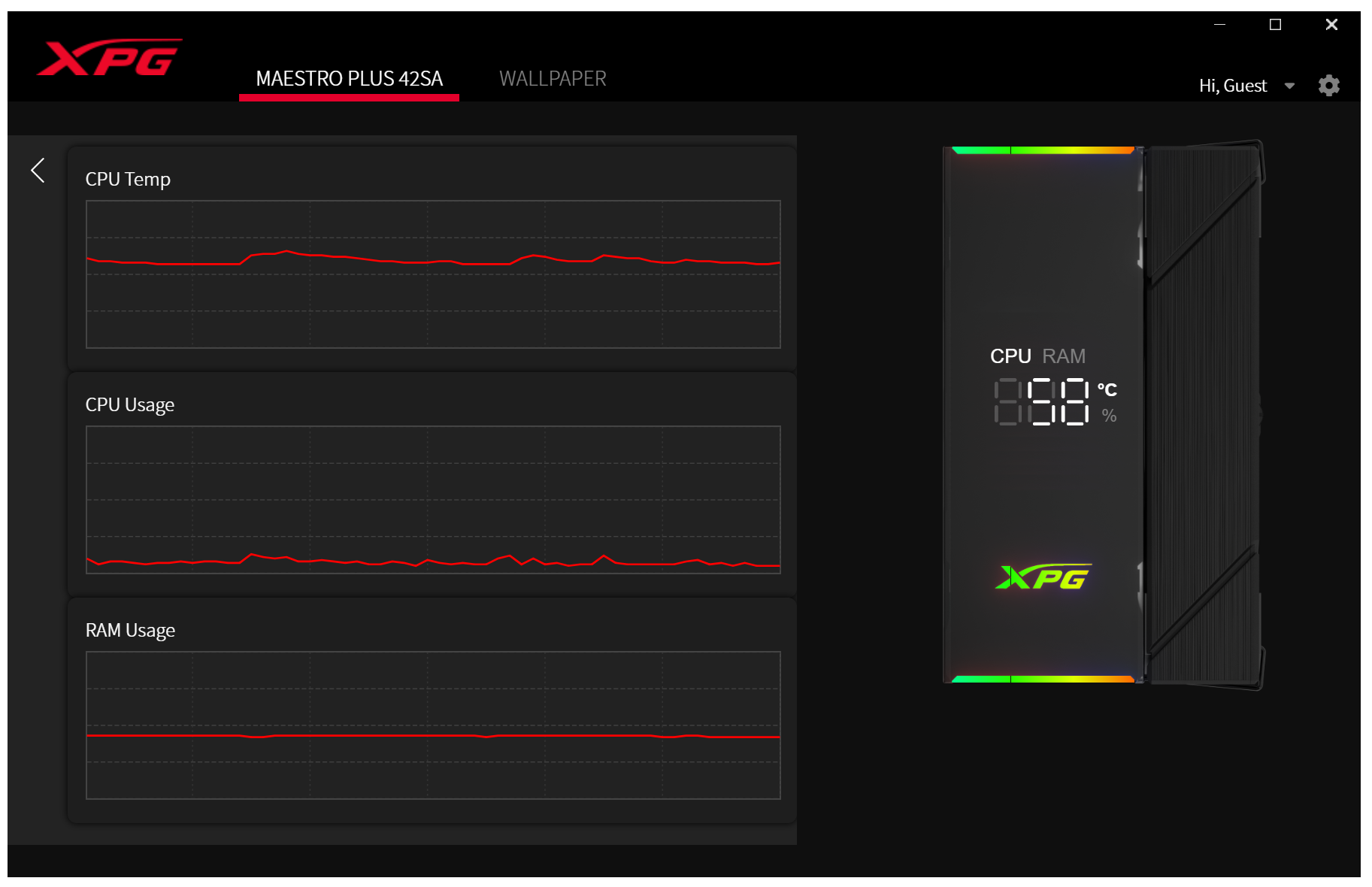Viewport: 1372px width, 887px height.
Task: Maximize the XPG application window
Action: click(x=1275, y=25)
